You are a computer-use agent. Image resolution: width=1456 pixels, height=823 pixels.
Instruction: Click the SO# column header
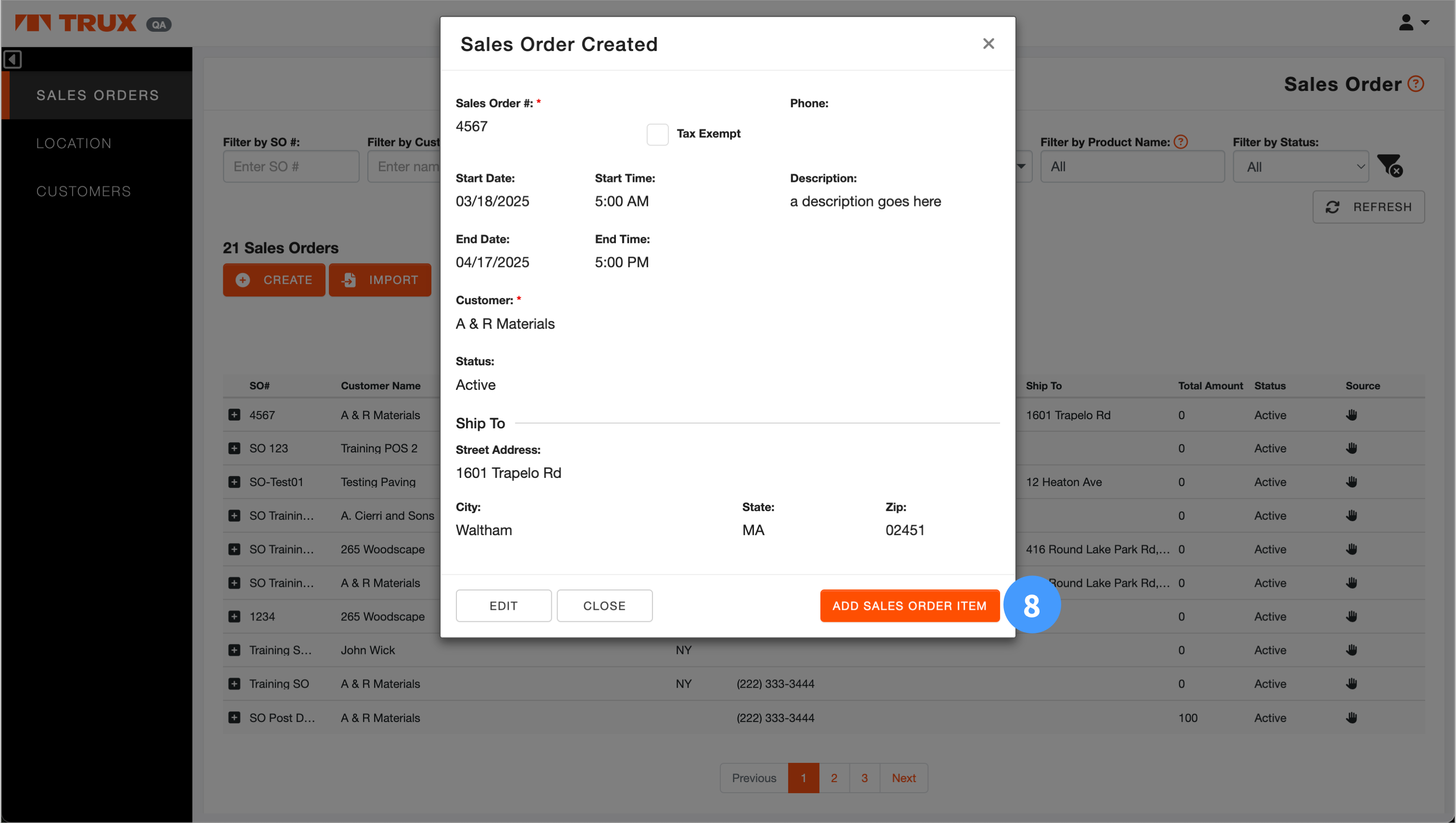260,386
